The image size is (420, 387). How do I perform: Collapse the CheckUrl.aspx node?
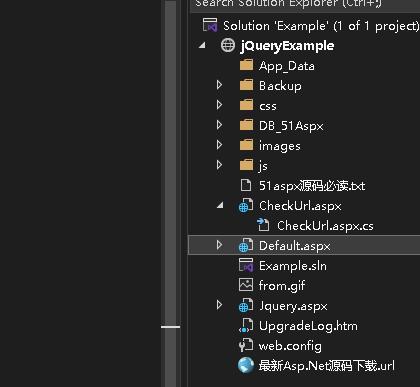pyautogui.click(x=220, y=205)
